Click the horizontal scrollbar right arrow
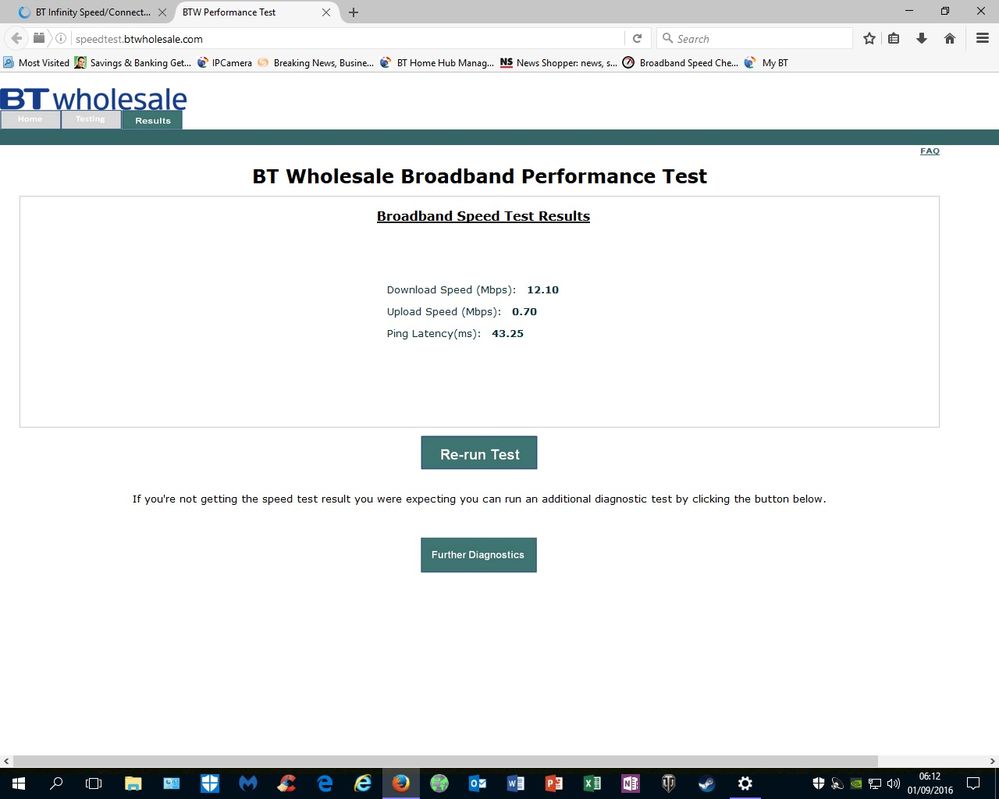The width and height of the screenshot is (999, 799). tap(993, 761)
